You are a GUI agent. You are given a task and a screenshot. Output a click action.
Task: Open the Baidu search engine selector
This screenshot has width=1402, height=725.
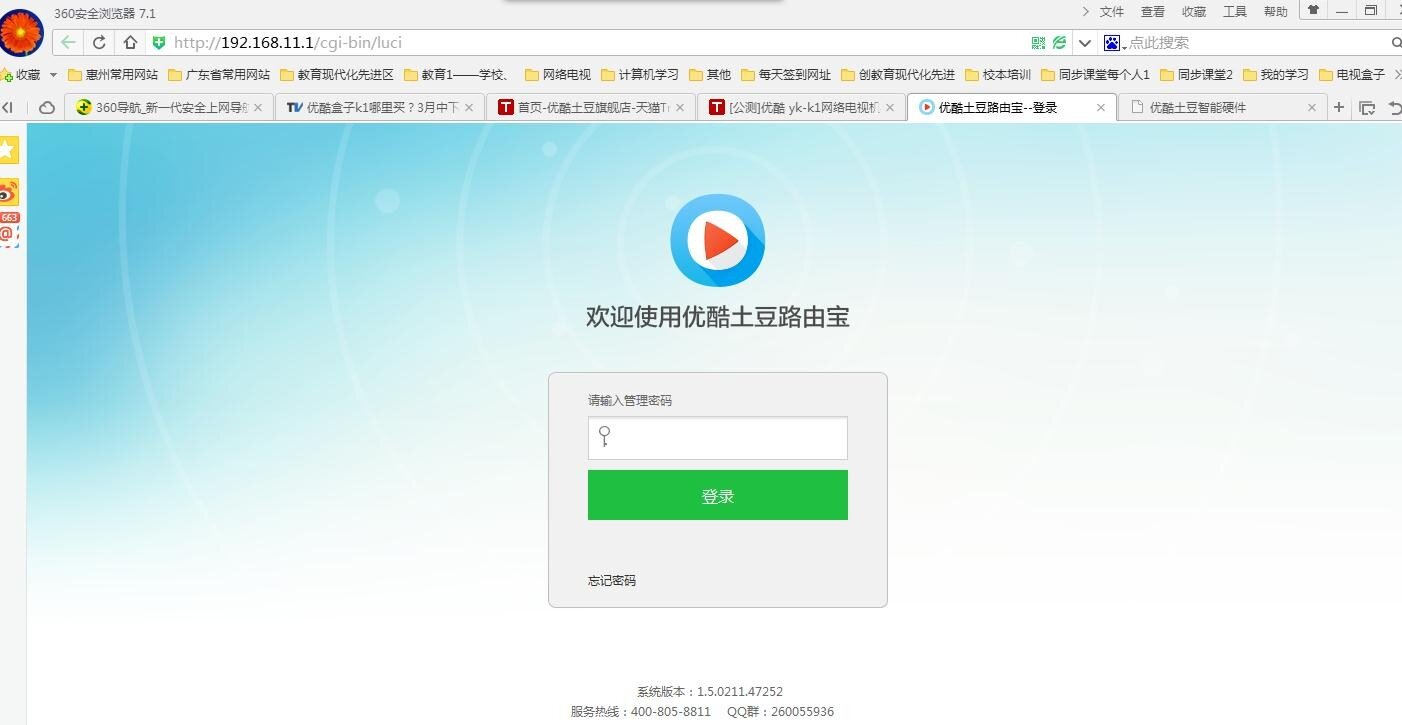tap(1114, 43)
